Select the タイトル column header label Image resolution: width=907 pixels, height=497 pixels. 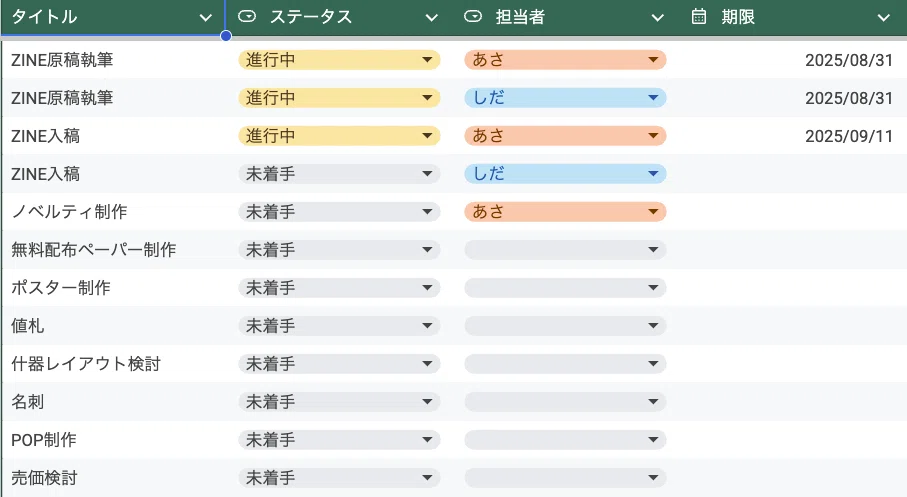pos(44,17)
